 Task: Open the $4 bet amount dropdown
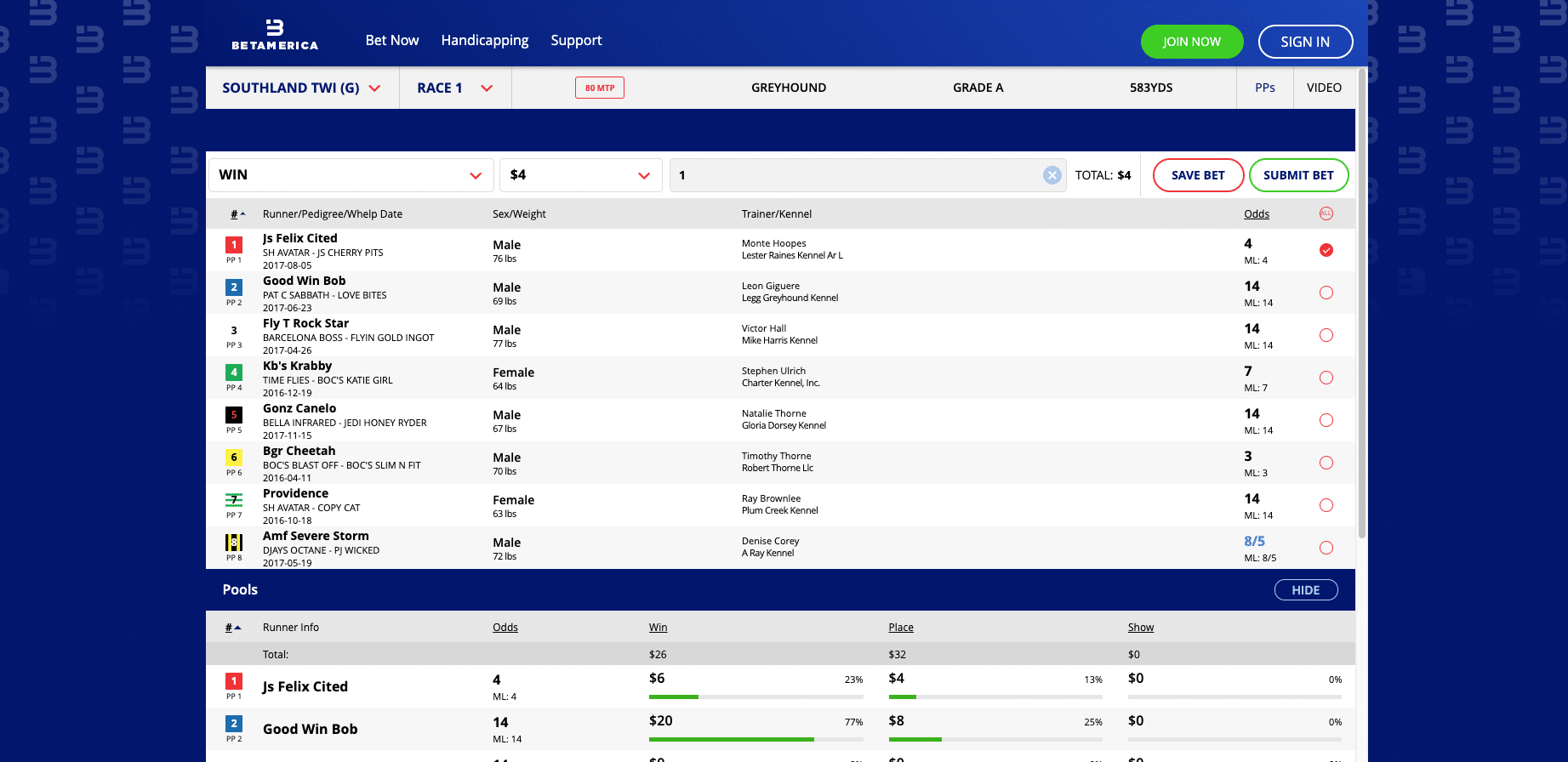pyautogui.click(x=581, y=175)
